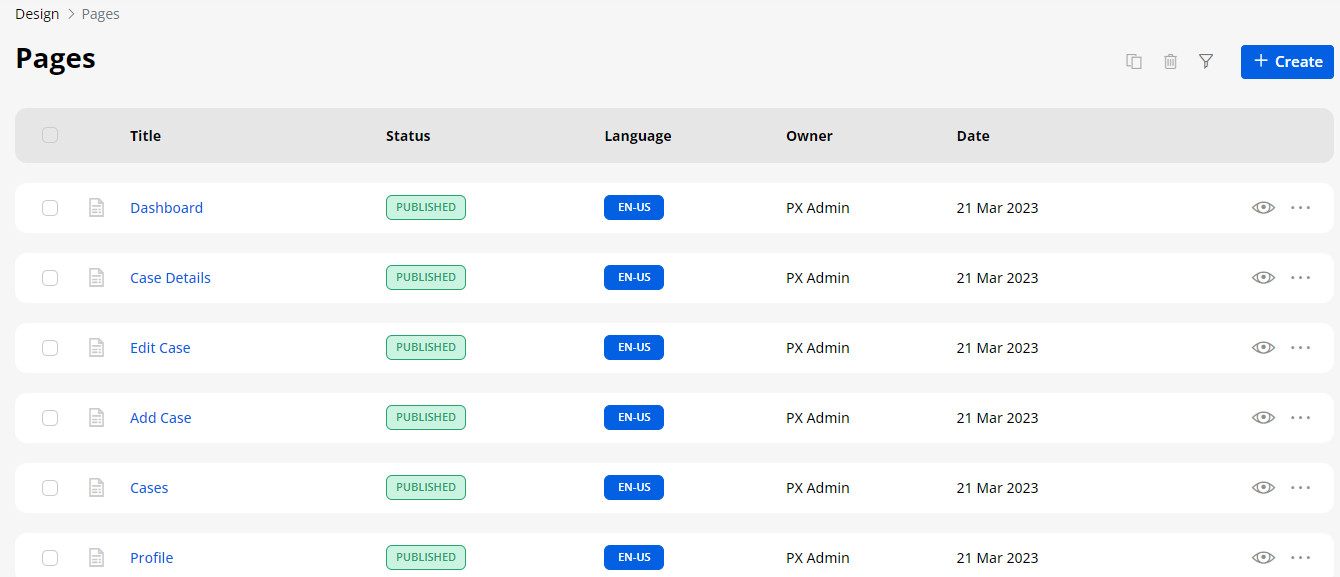Click the PUBLISHED status badge for Profile
The height and width of the screenshot is (577, 1340).
(x=426, y=558)
